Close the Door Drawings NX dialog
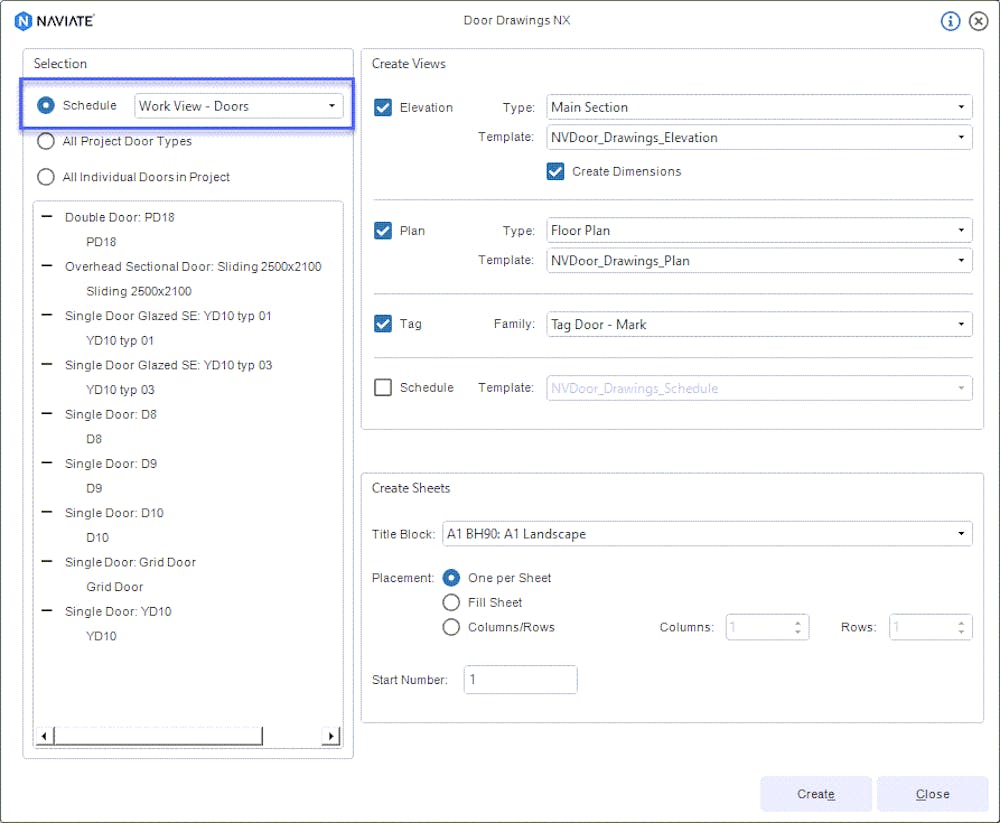Screen dimensions: 1000x823 pyautogui.click(x=978, y=21)
